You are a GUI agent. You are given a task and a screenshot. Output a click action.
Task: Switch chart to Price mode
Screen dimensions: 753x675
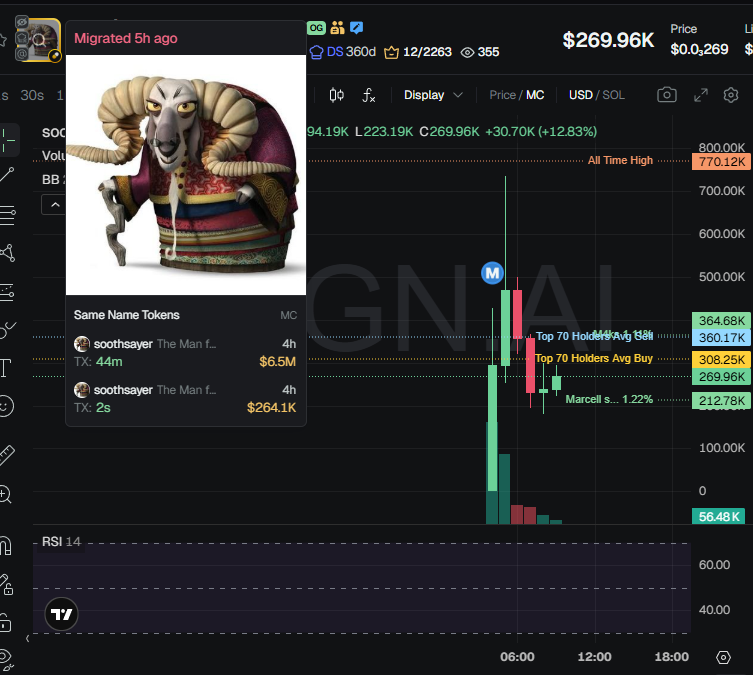[x=502, y=95]
